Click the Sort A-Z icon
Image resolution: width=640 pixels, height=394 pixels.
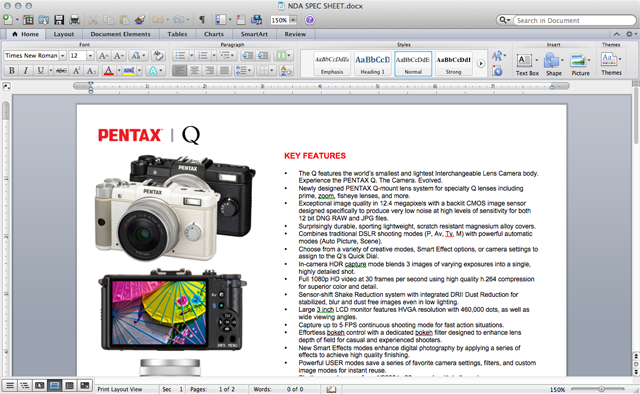286,71
